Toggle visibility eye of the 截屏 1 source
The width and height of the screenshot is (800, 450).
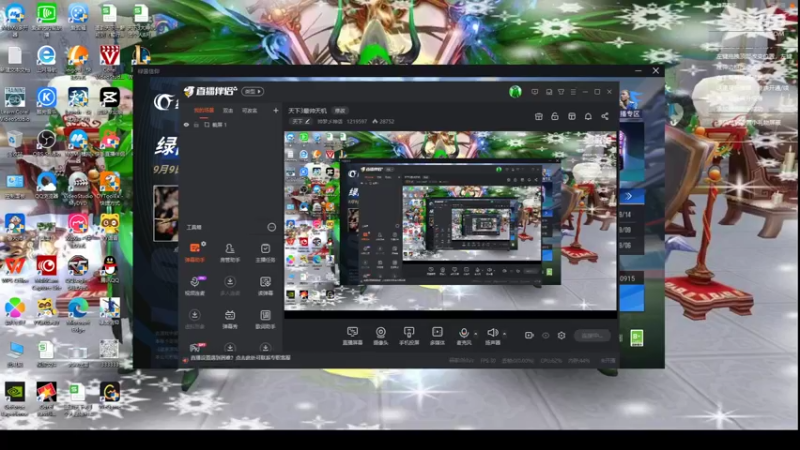(x=186, y=124)
